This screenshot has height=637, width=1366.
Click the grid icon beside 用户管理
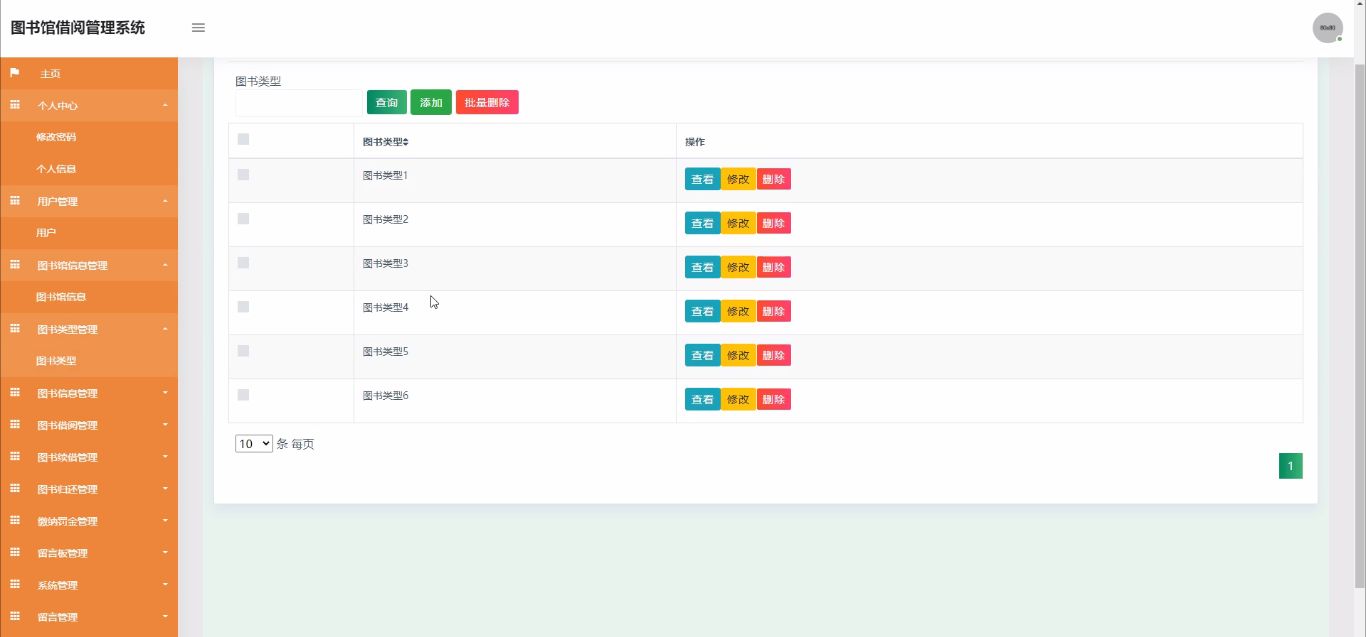(x=15, y=201)
